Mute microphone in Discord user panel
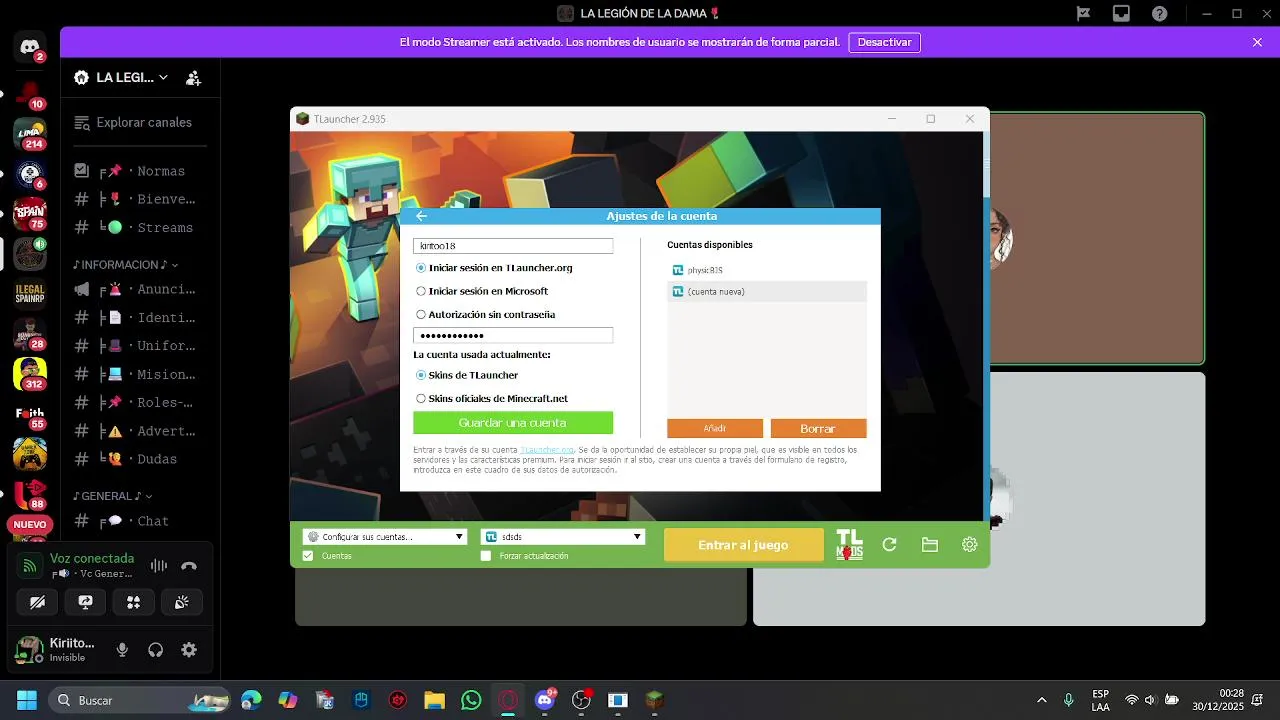The image size is (1280, 720). pos(122,650)
